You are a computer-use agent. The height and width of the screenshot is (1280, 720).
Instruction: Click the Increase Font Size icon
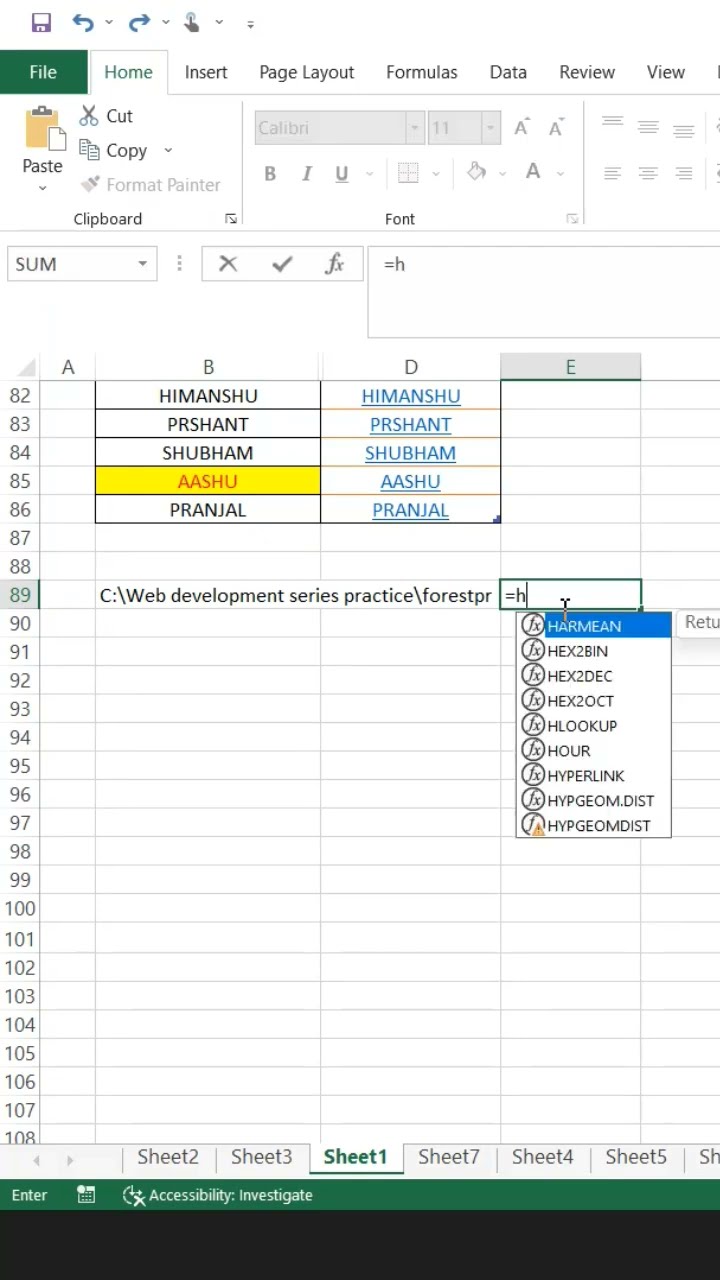click(522, 128)
